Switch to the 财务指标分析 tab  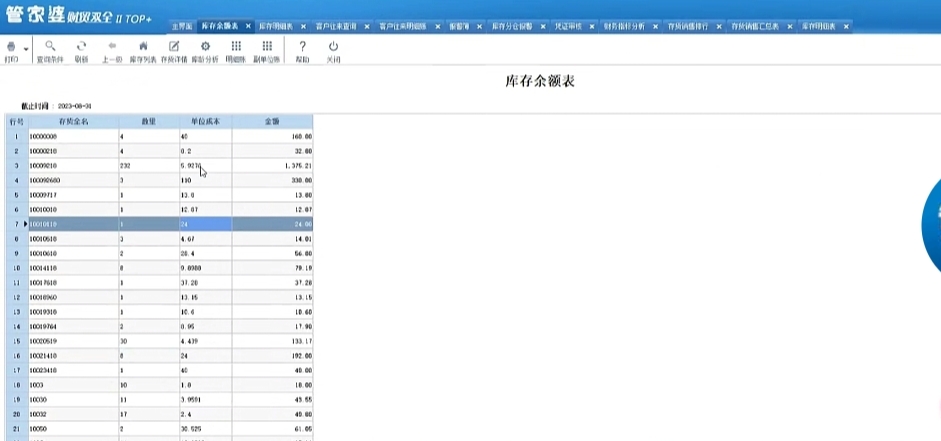(623, 25)
